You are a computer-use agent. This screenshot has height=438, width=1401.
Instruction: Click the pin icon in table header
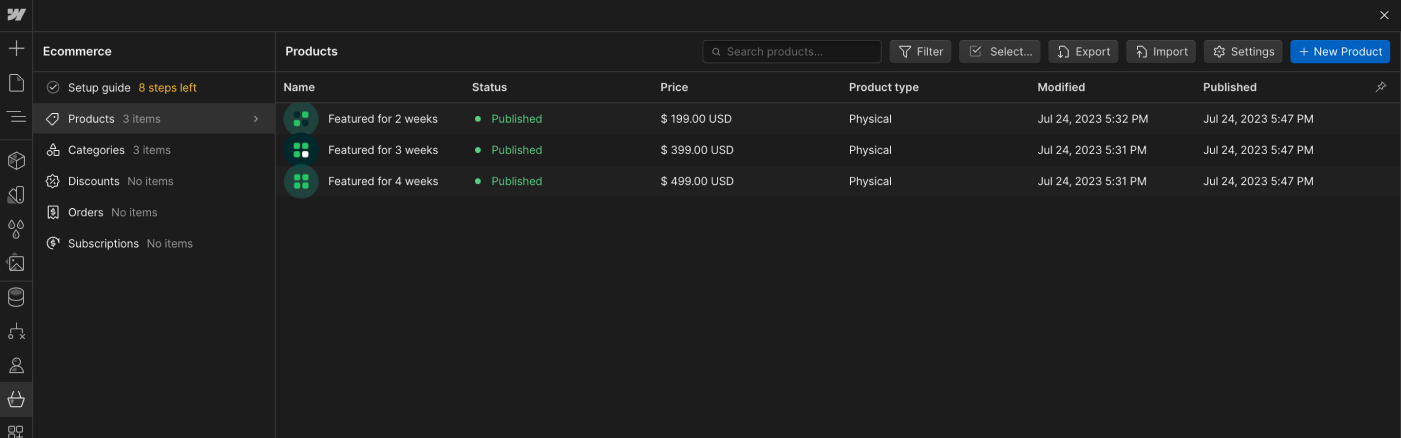(1381, 87)
